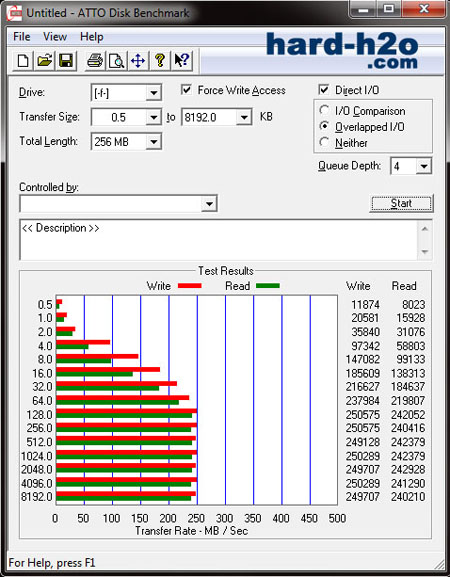
Task: Open a saved benchmark file icon
Action: [x=45, y=61]
